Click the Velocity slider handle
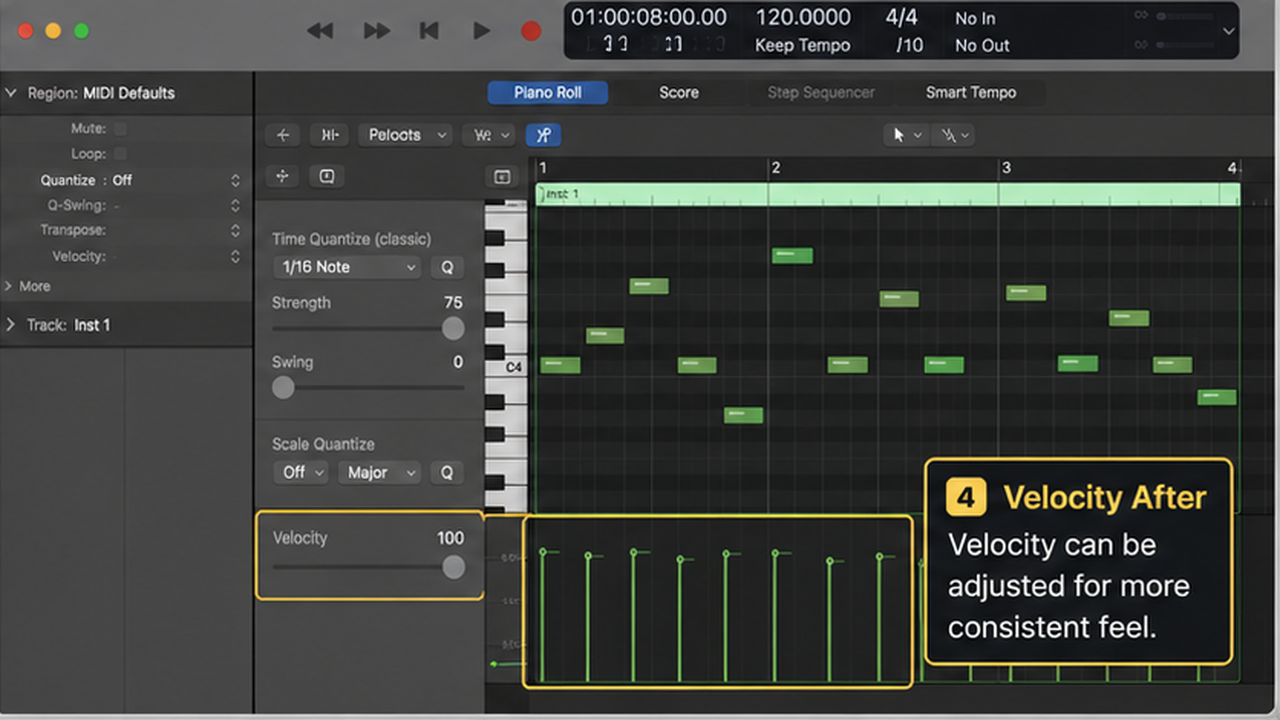Screen dimensions: 1280x720 click(x=454, y=567)
